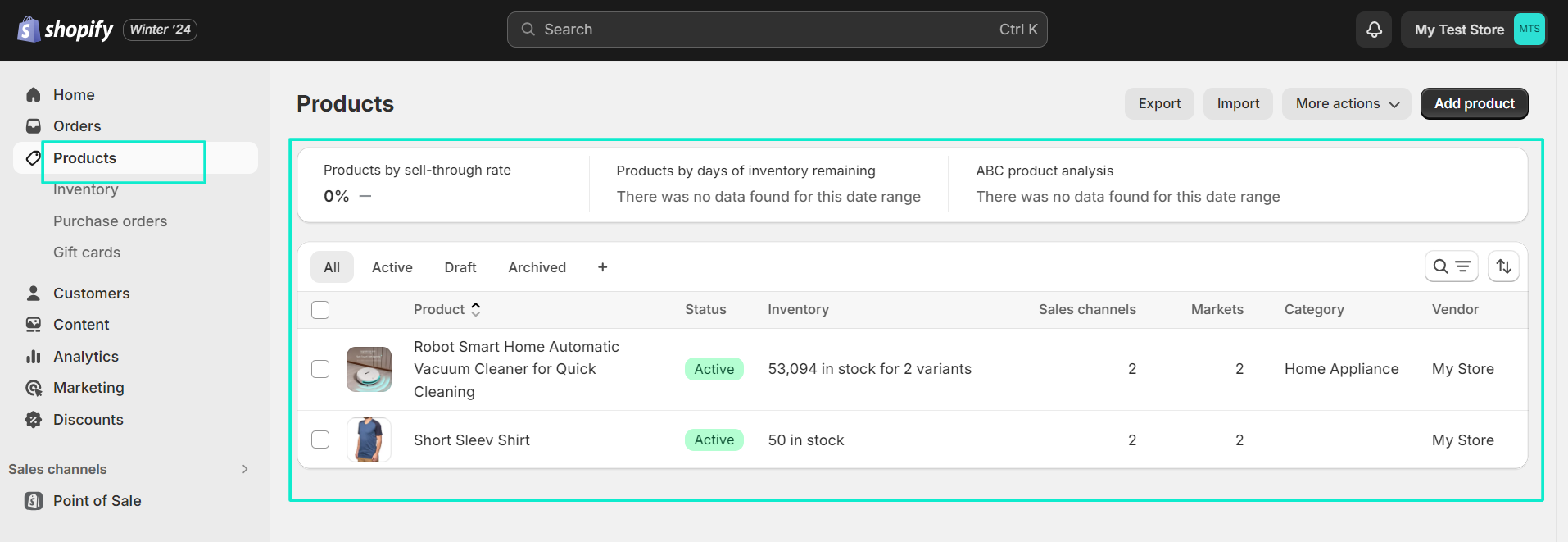Image resolution: width=1568 pixels, height=542 pixels.
Task: Click the Point of Sale icon
Action: pyautogui.click(x=34, y=500)
